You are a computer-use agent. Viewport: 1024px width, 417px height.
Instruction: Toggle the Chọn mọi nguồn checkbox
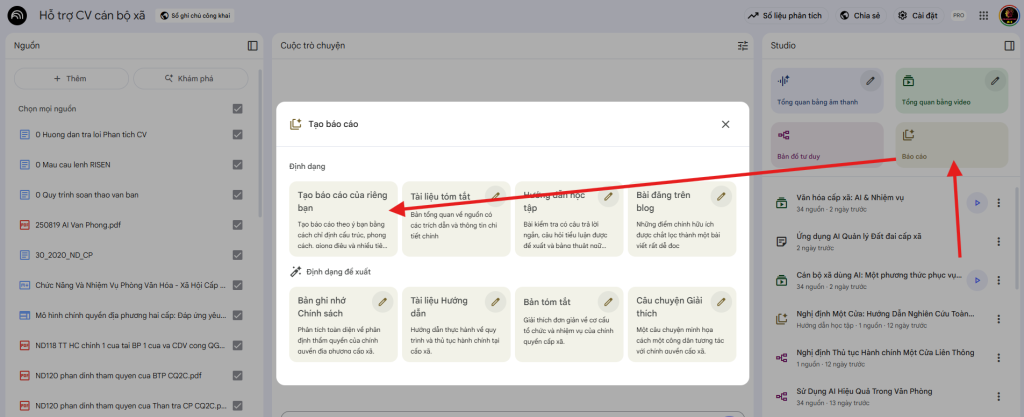coord(237,109)
